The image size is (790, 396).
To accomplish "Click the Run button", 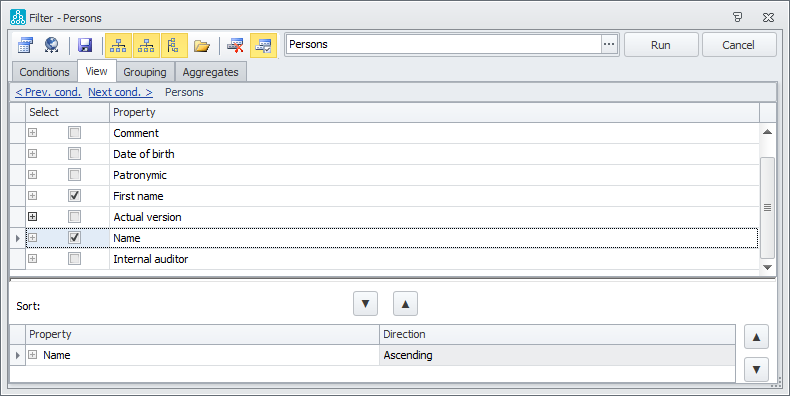I will pyautogui.click(x=661, y=45).
